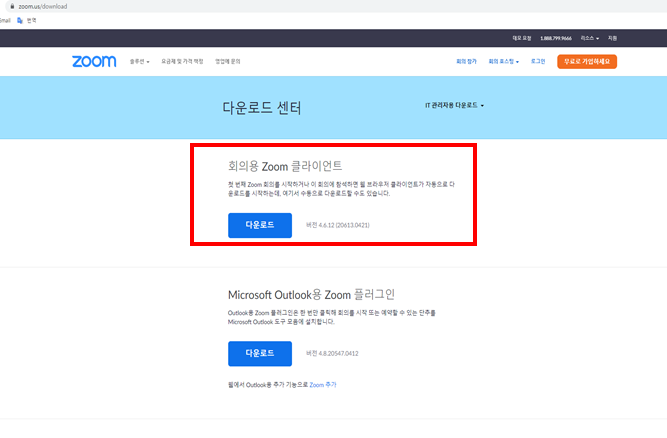
Task: Open 영업에 문의 page
Action: pyautogui.click(x=228, y=62)
